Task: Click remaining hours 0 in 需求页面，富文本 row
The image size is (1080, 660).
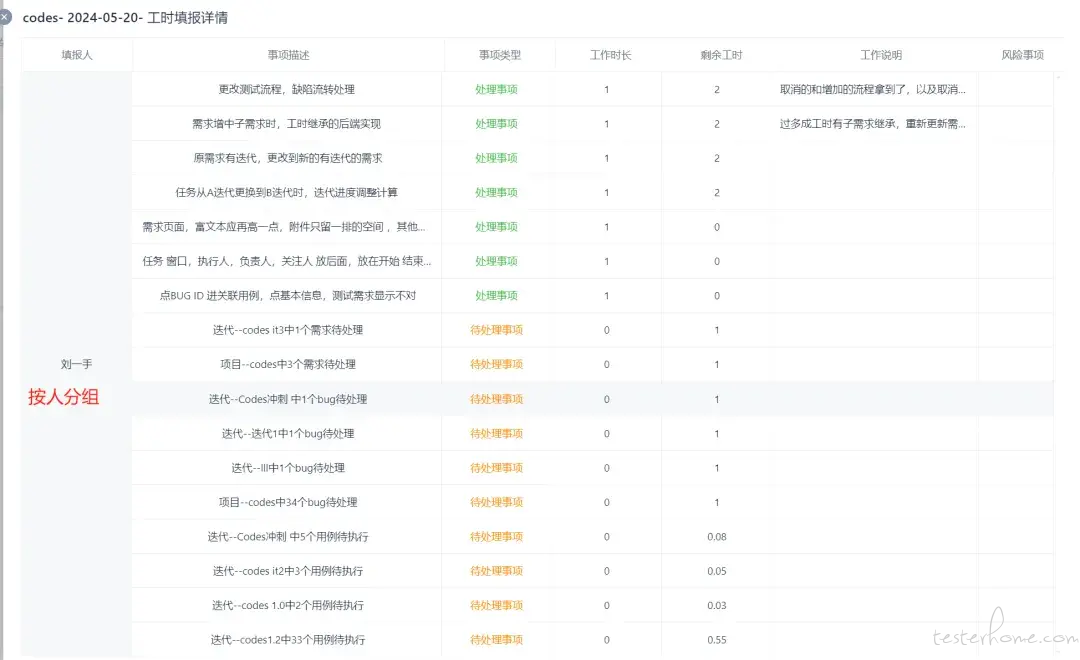Action: (x=717, y=227)
